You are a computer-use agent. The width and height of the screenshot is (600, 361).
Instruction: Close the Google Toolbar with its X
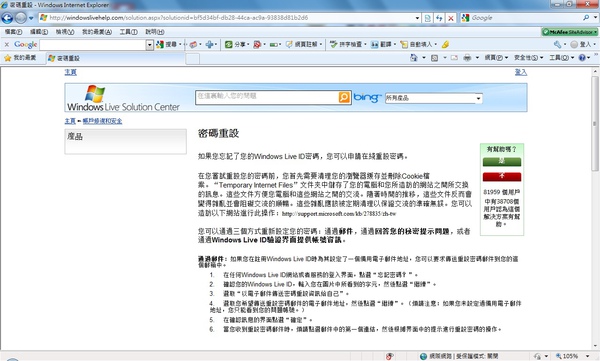pos(7,44)
